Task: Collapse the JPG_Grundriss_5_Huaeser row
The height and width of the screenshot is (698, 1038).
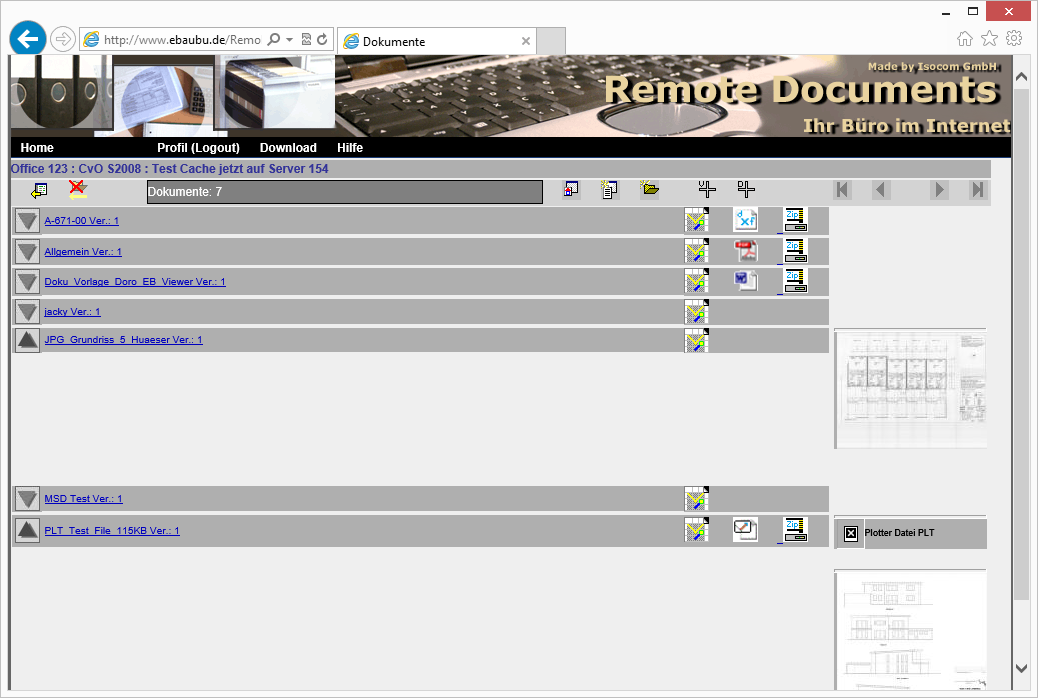Action: tap(27, 340)
